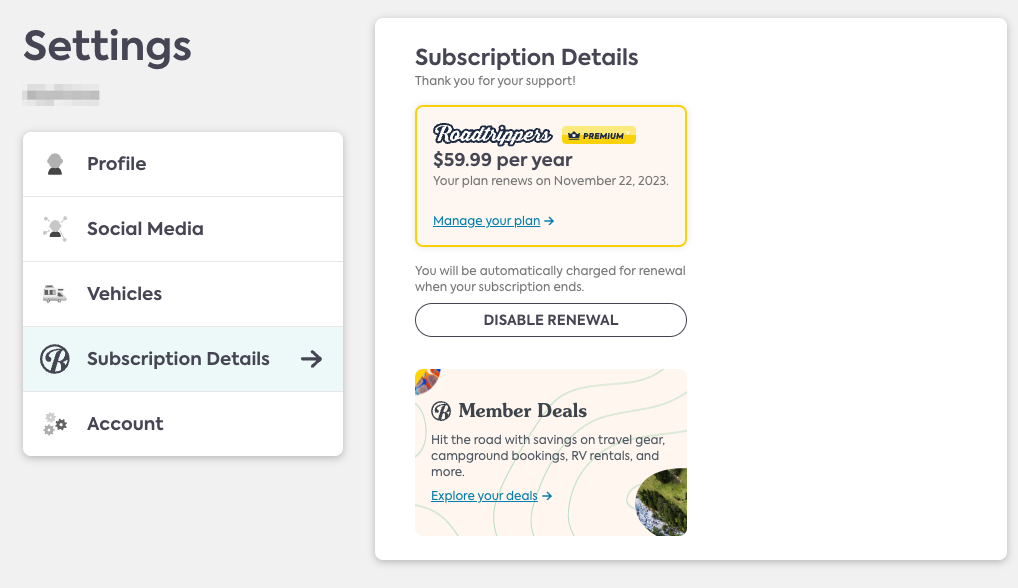Open Account settings
The image size is (1018, 588).
[x=183, y=424]
